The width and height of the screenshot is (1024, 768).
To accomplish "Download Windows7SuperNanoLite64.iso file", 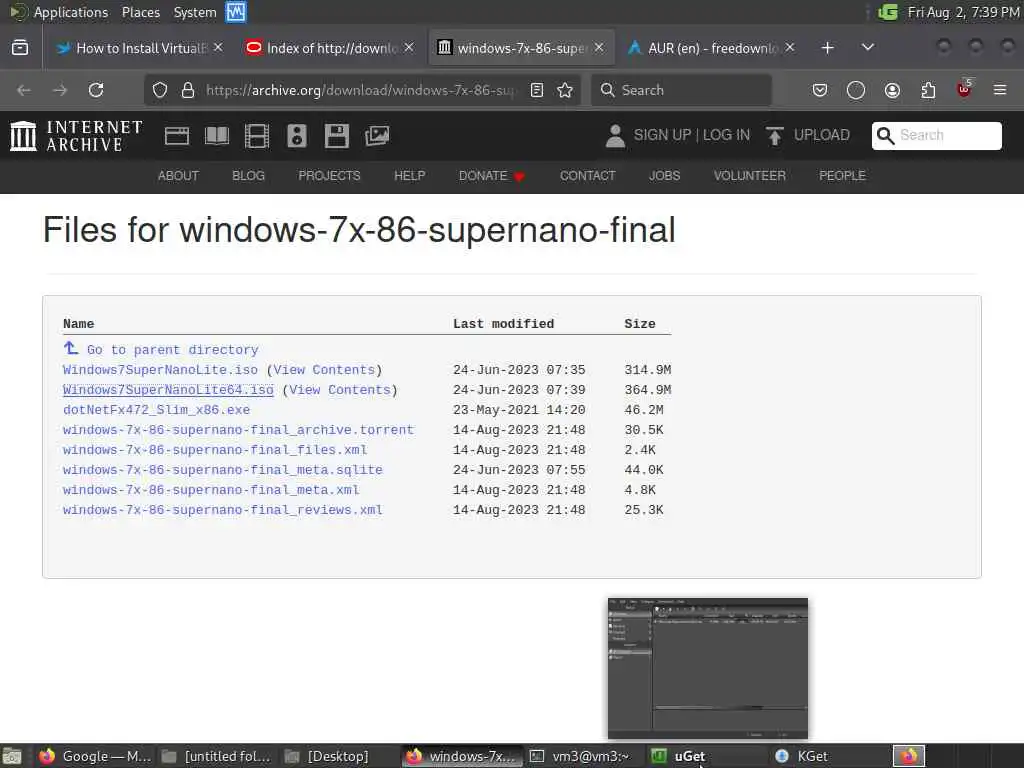I will point(168,390).
